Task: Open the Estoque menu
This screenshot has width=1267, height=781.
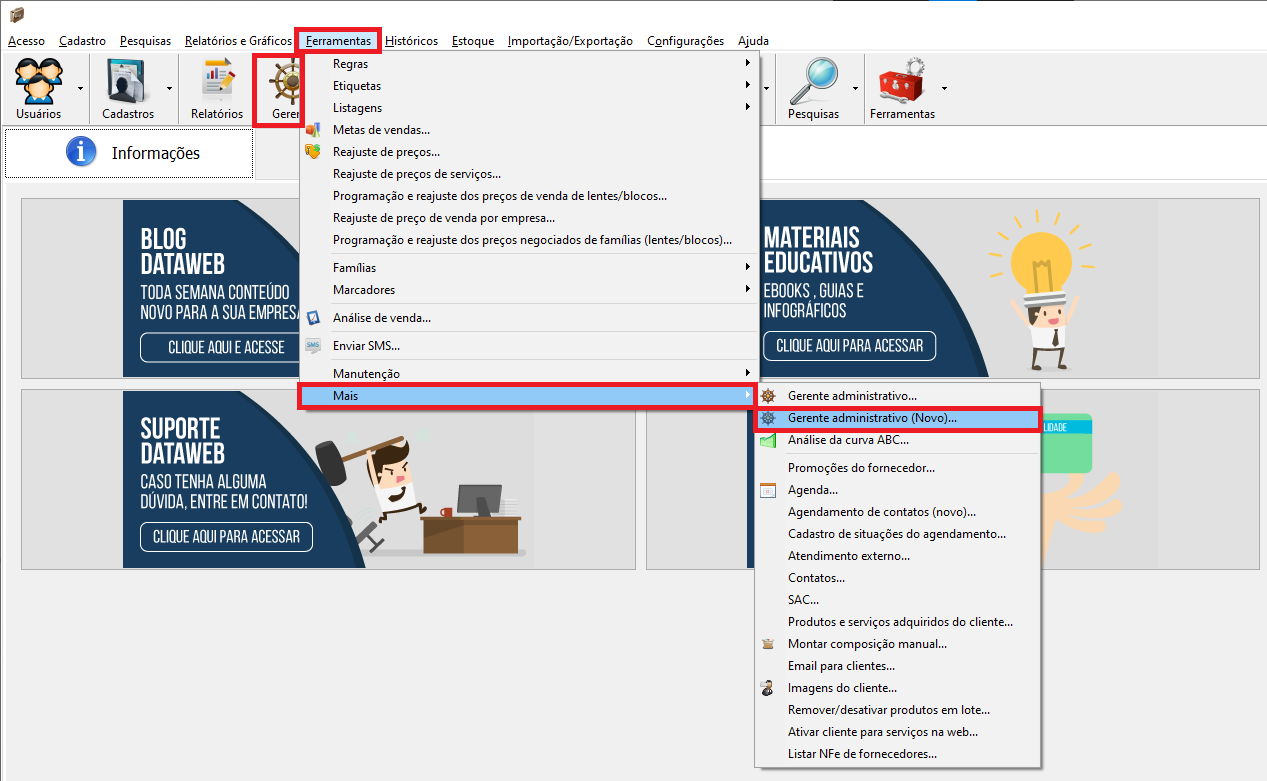Action: tap(472, 41)
